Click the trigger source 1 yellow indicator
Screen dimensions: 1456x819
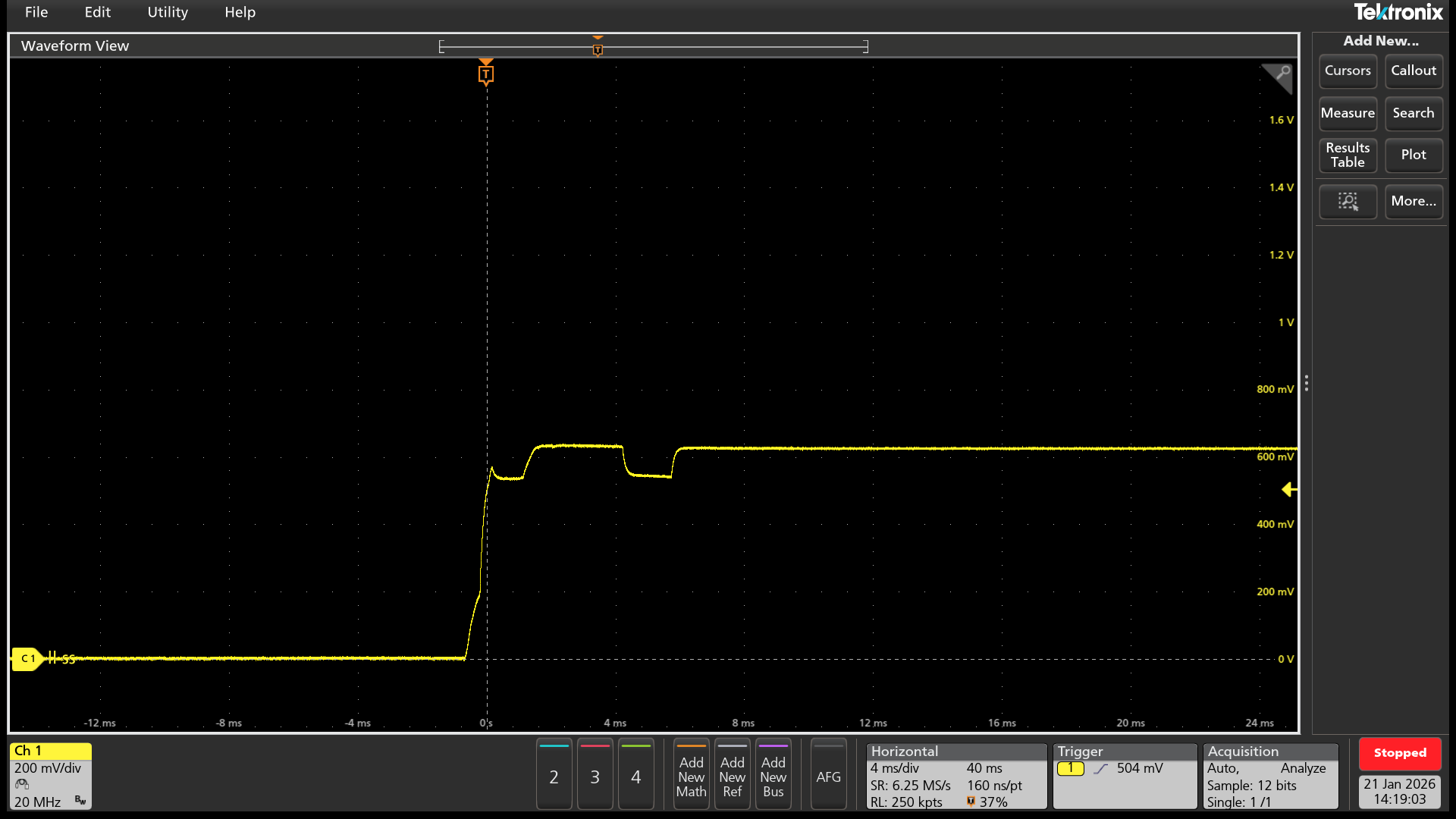[1070, 768]
